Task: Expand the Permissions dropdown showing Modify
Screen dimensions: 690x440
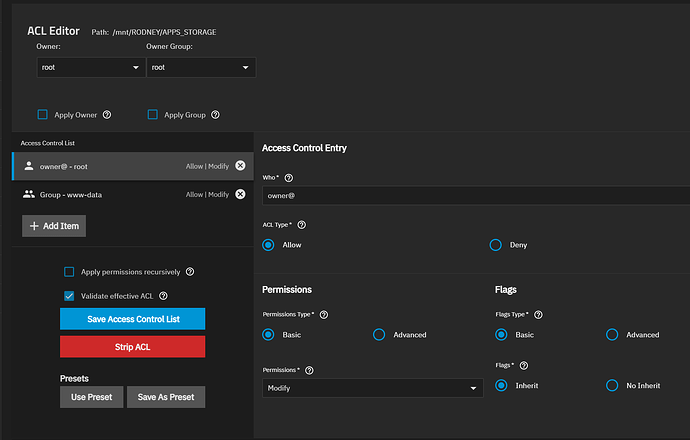Action: [x=373, y=388]
